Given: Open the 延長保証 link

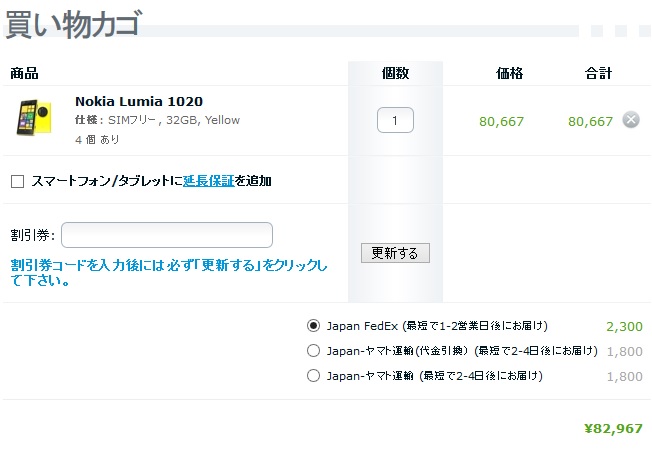Looking at the screenshot, I should pos(209,181).
